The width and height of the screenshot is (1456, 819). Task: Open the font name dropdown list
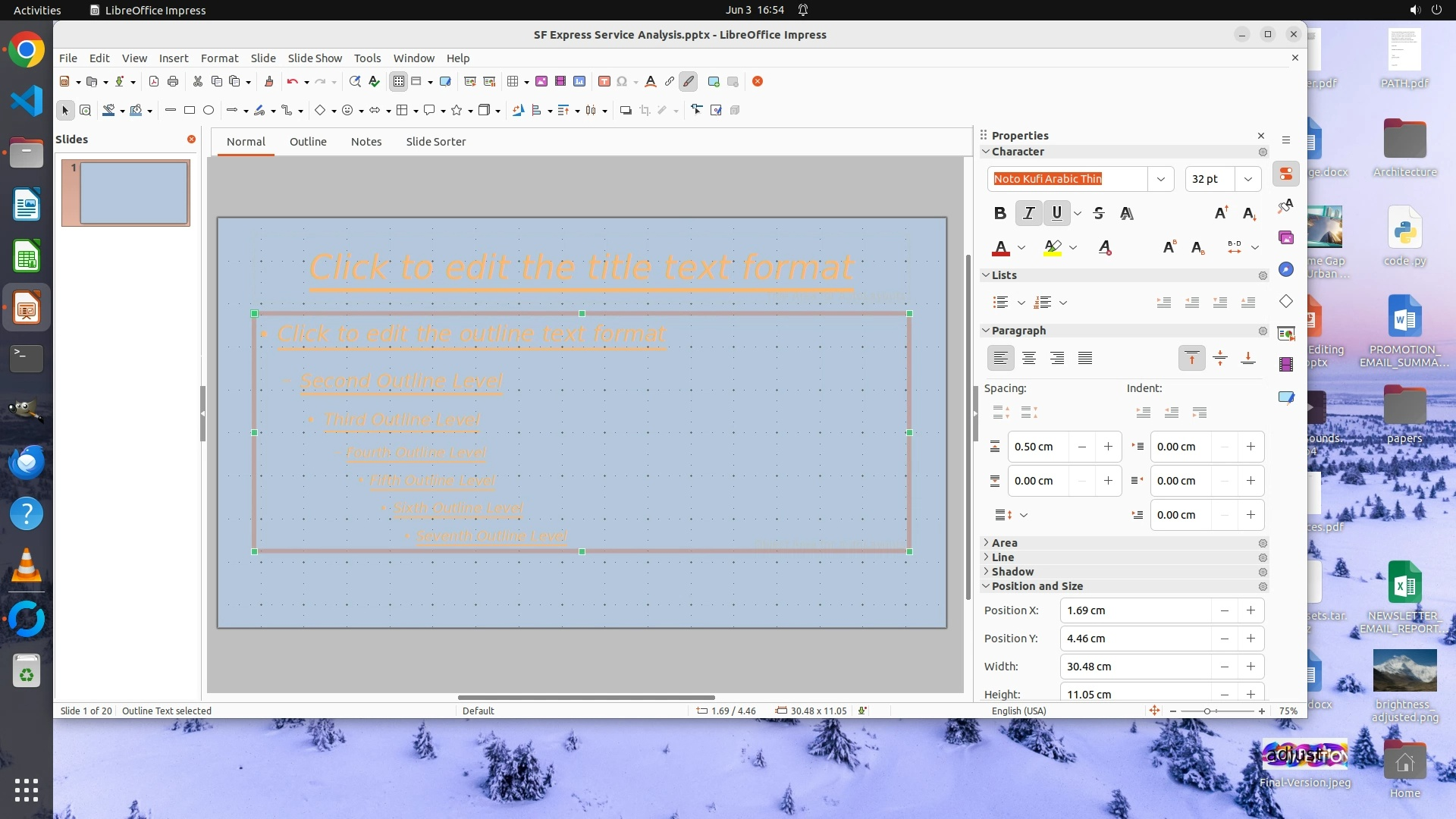pos(1160,179)
